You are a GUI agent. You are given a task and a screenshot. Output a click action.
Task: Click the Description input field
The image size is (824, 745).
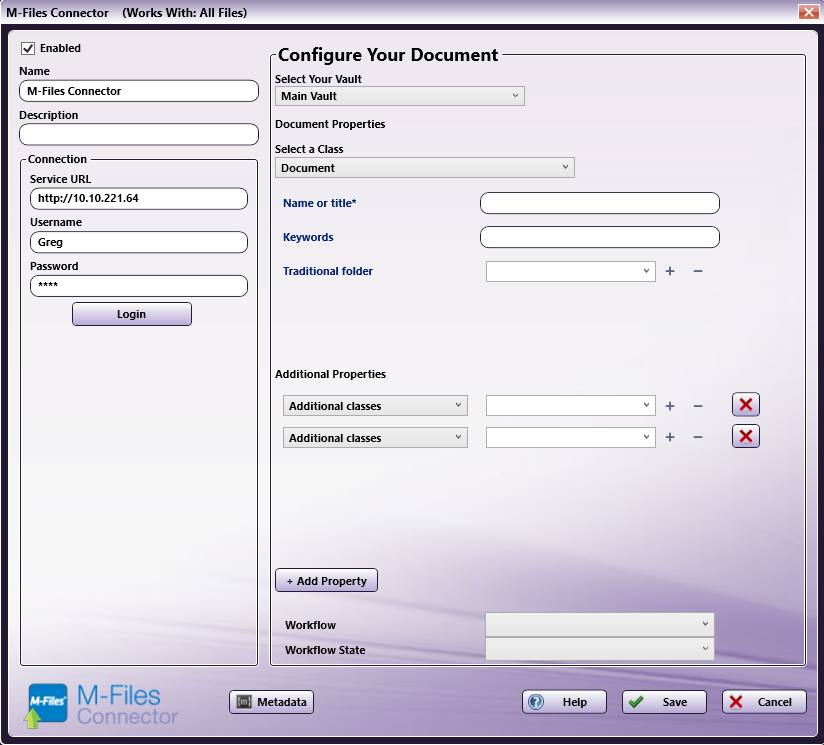pos(139,134)
